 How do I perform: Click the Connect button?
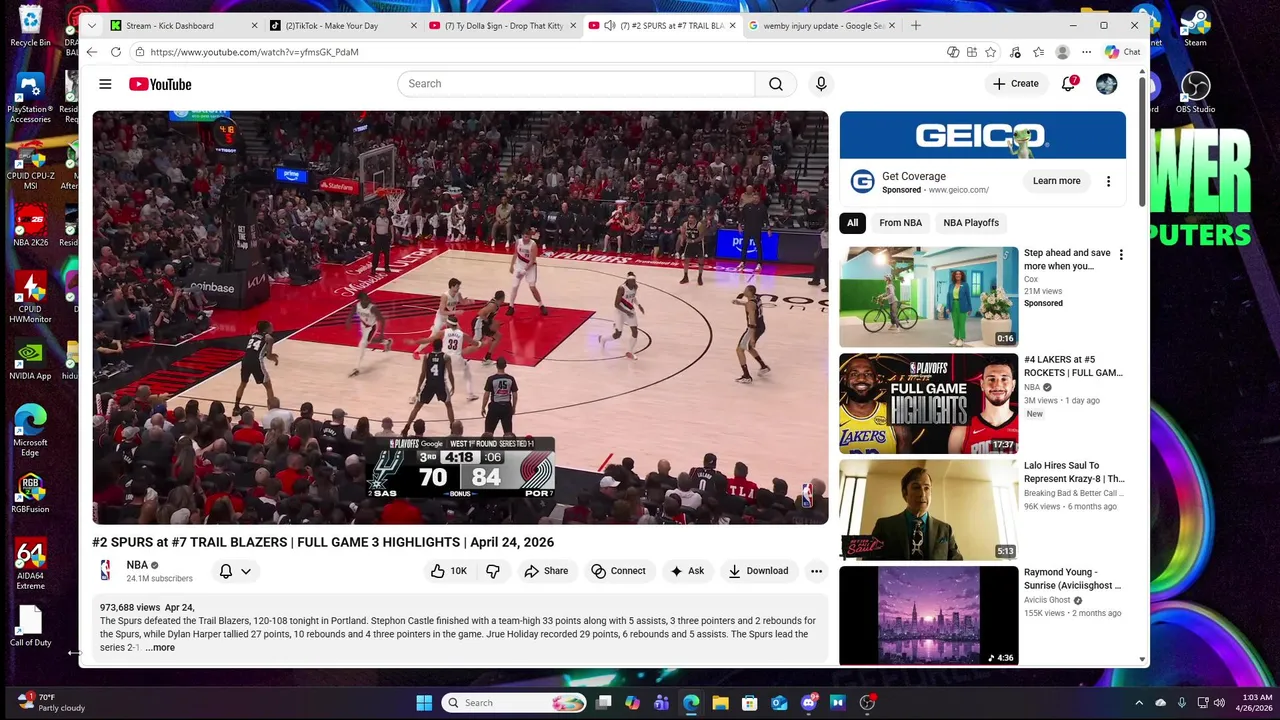pyautogui.click(x=618, y=571)
